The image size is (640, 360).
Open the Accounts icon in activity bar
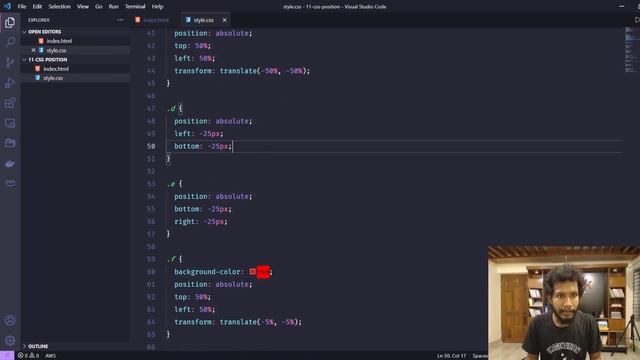click(10, 320)
